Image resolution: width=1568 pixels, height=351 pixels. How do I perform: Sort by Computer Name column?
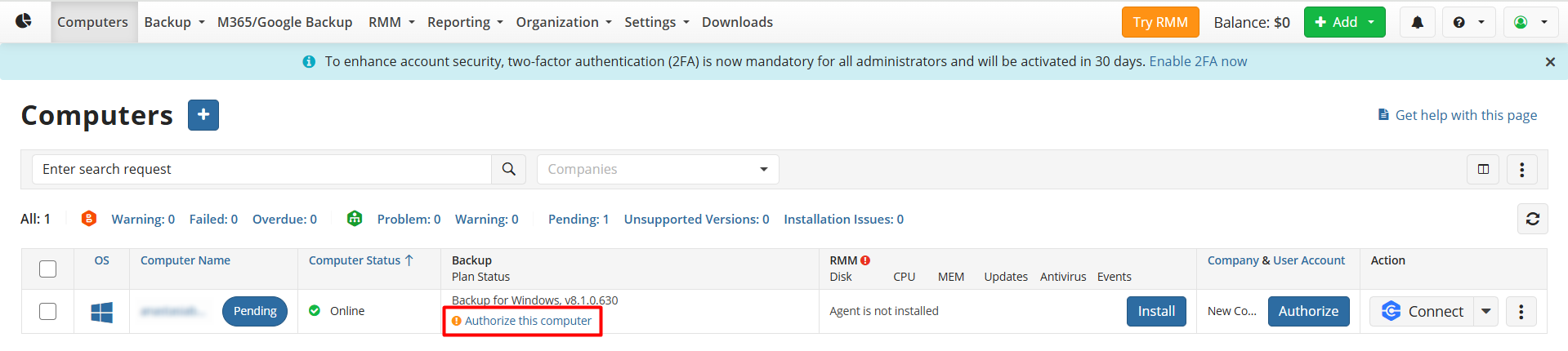click(x=185, y=260)
